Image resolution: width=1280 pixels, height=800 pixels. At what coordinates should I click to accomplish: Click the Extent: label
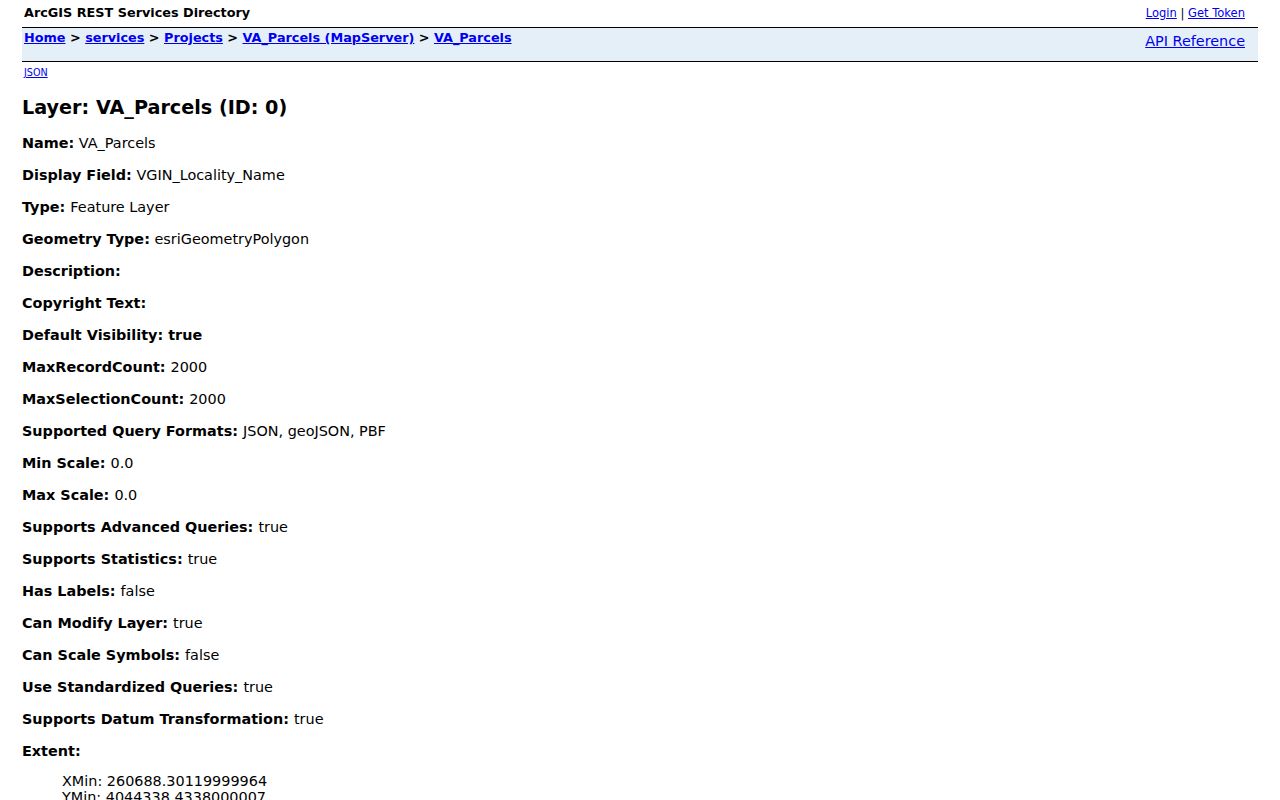pyautogui.click(x=51, y=751)
